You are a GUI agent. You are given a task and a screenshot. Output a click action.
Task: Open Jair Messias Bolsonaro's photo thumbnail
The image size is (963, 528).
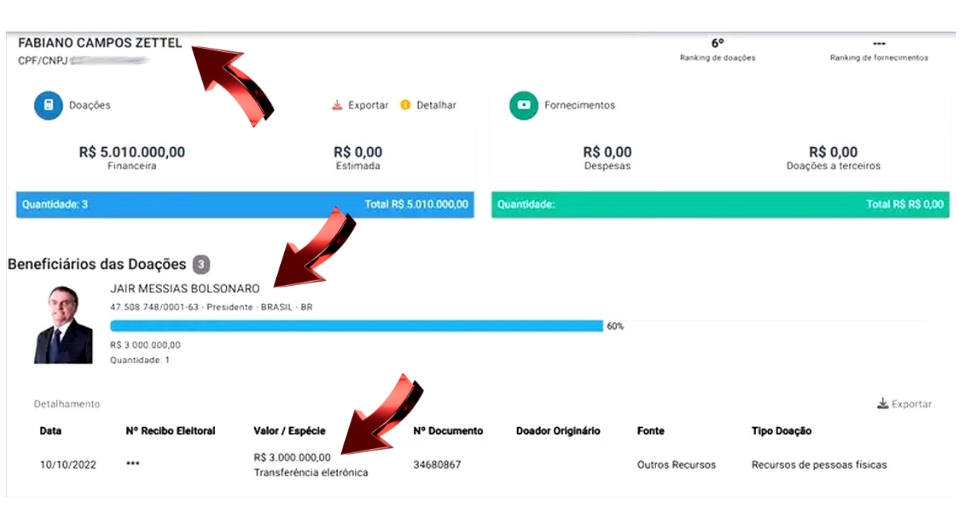pos(63,325)
